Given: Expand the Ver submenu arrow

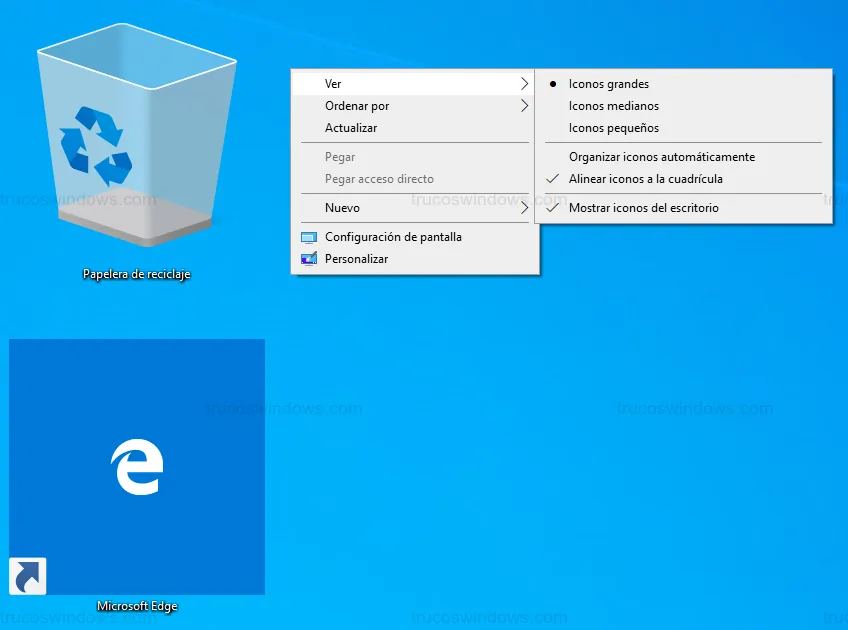Looking at the screenshot, I should point(524,84).
